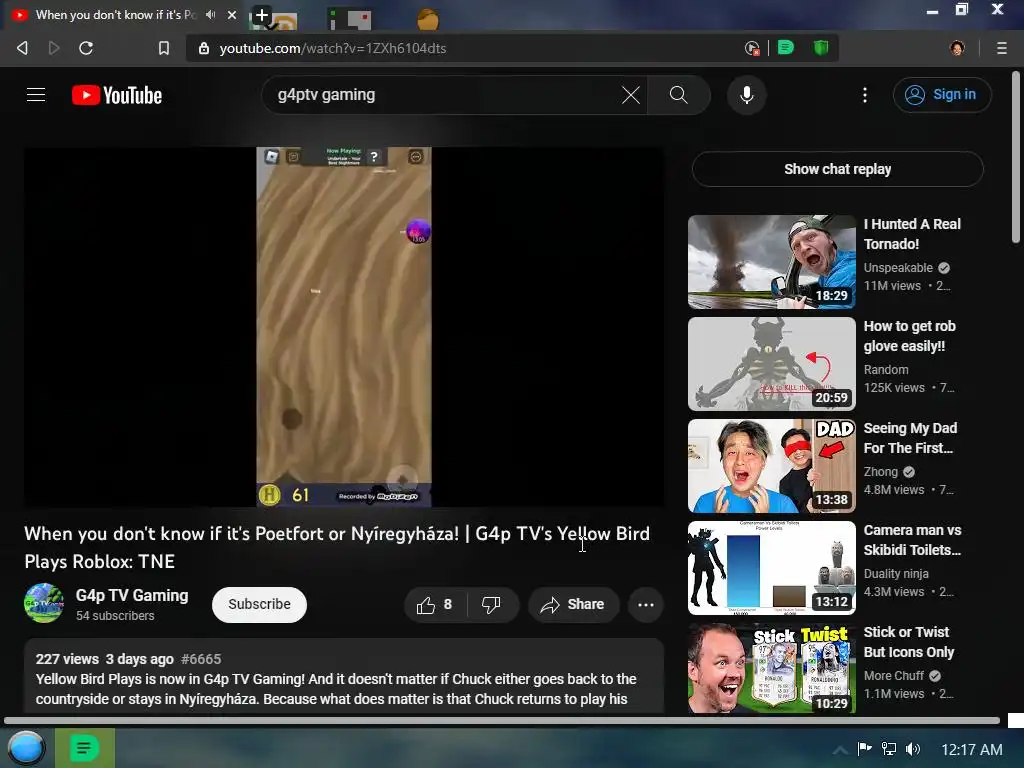This screenshot has width=1024, height=768.
Task: Open How to get rob glove thumbnail
Action: (x=771, y=364)
